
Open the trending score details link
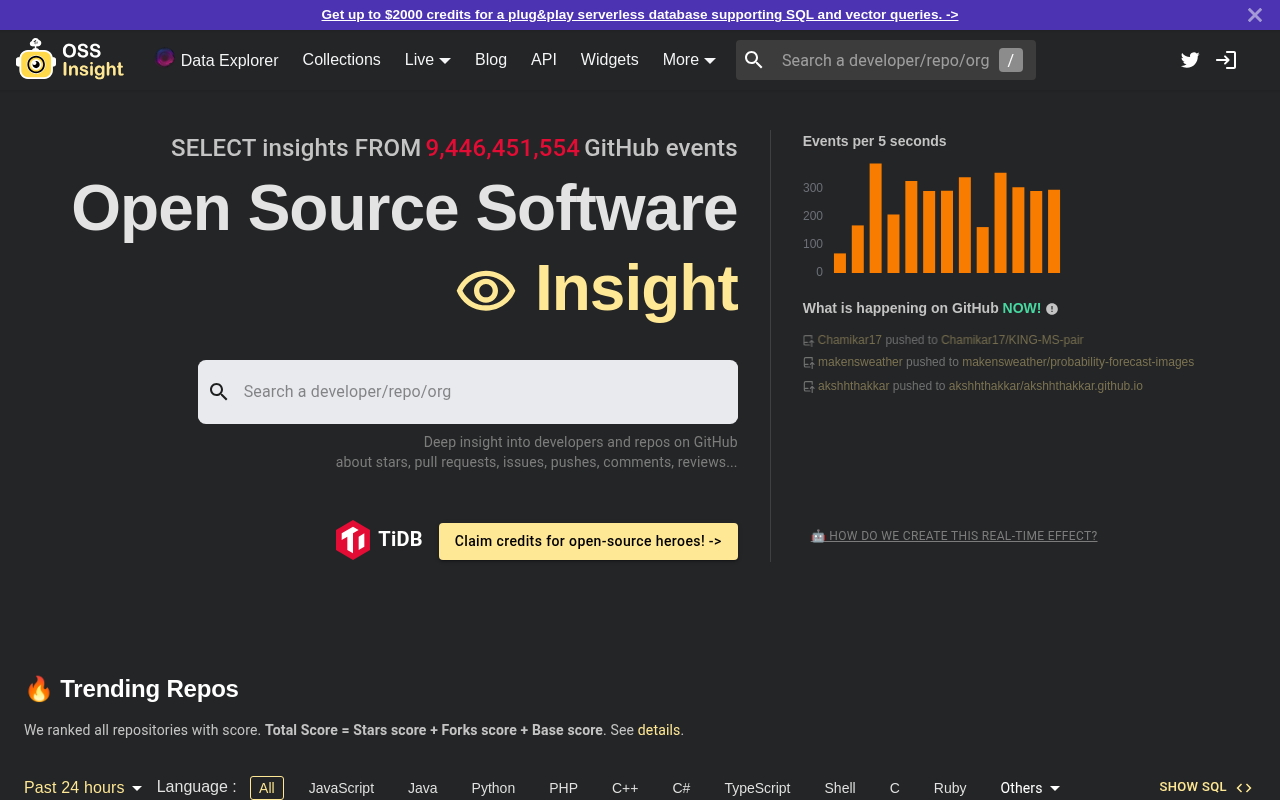[x=659, y=730]
